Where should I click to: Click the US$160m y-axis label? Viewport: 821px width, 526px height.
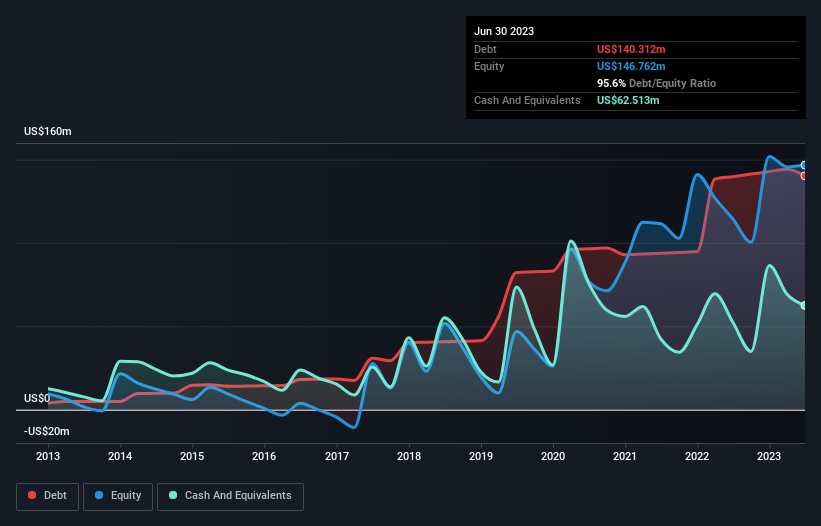coord(50,132)
